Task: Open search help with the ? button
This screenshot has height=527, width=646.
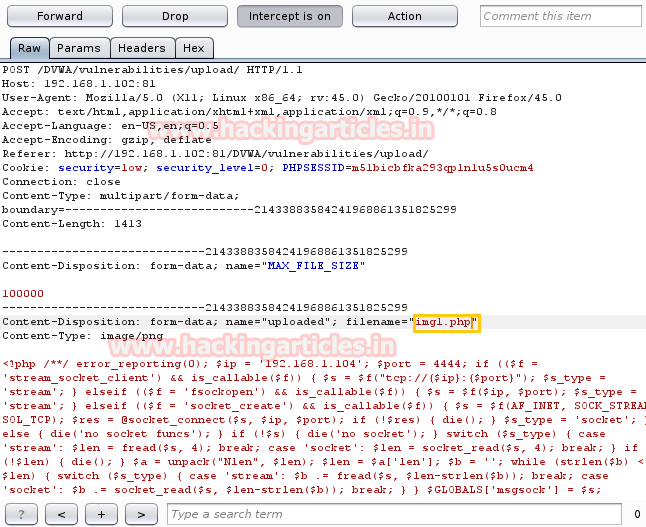Action: coord(21,514)
